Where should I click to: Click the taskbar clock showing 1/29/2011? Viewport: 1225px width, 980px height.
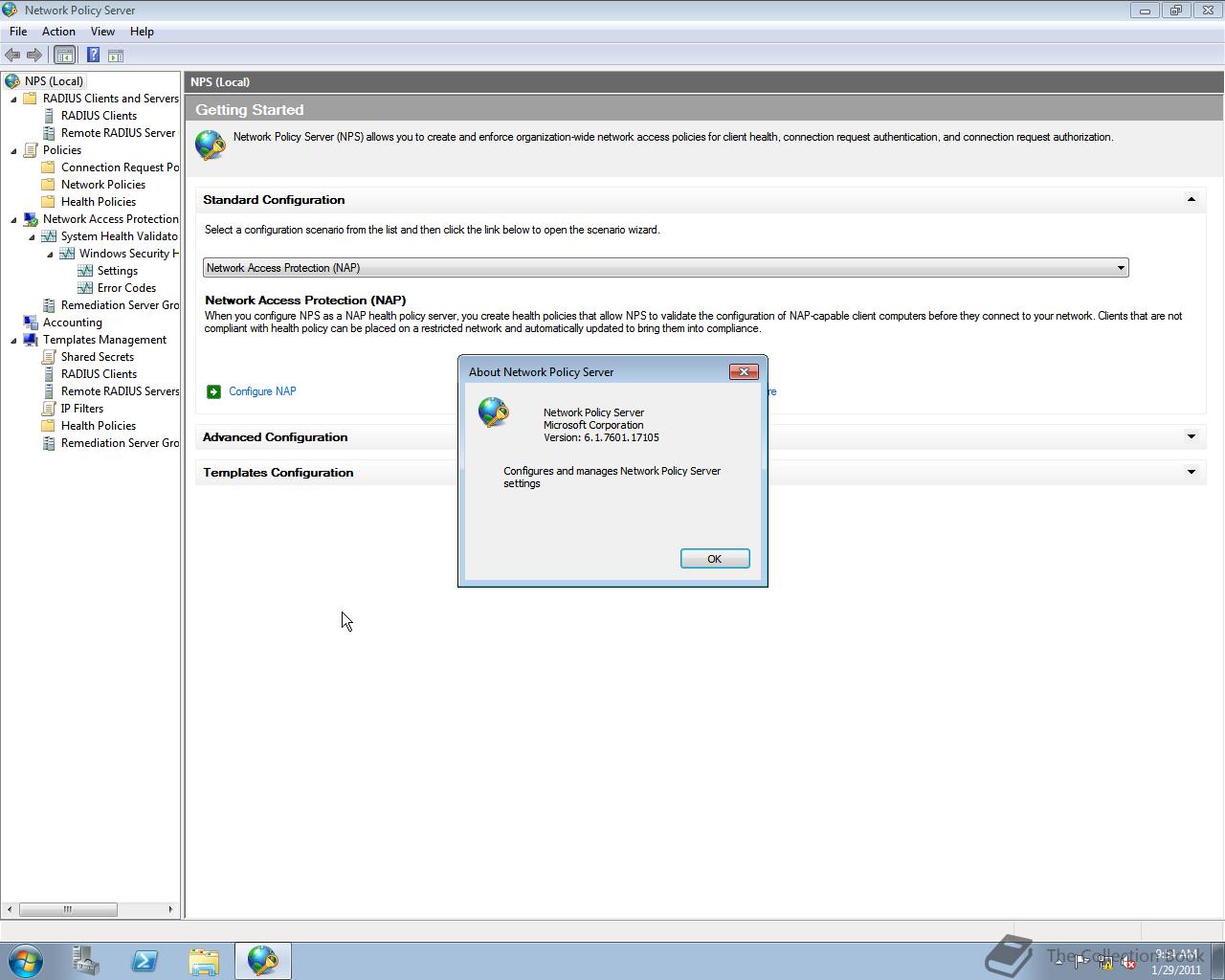click(x=1176, y=962)
